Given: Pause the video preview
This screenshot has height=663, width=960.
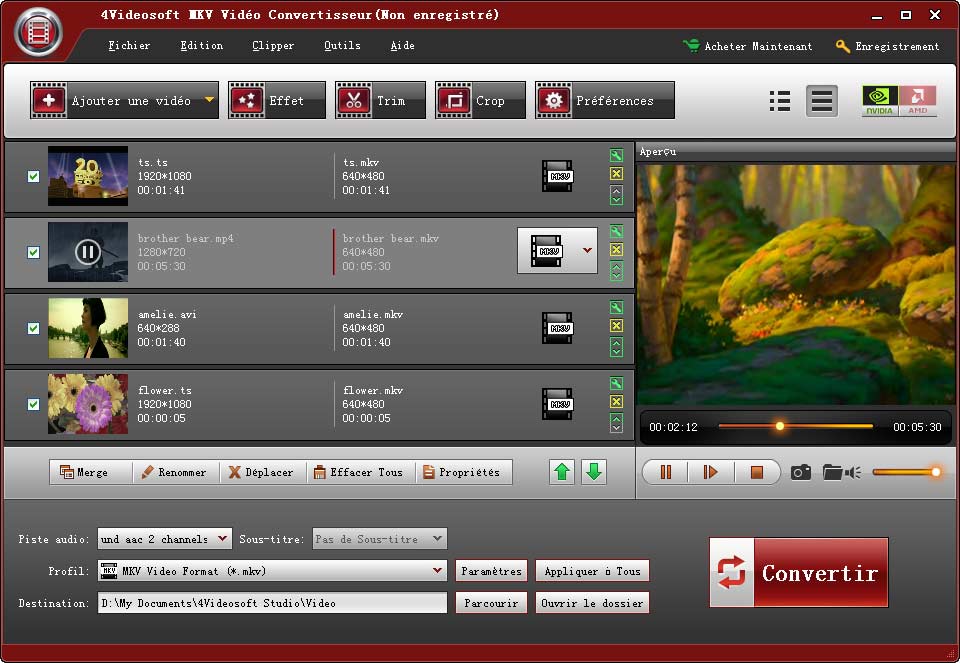Looking at the screenshot, I should coord(665,472).
